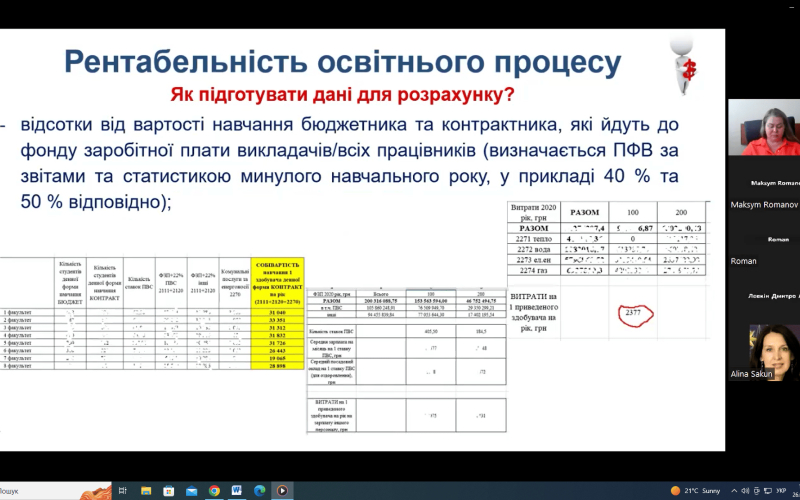Click the circled value 2377

pos(633,313)
